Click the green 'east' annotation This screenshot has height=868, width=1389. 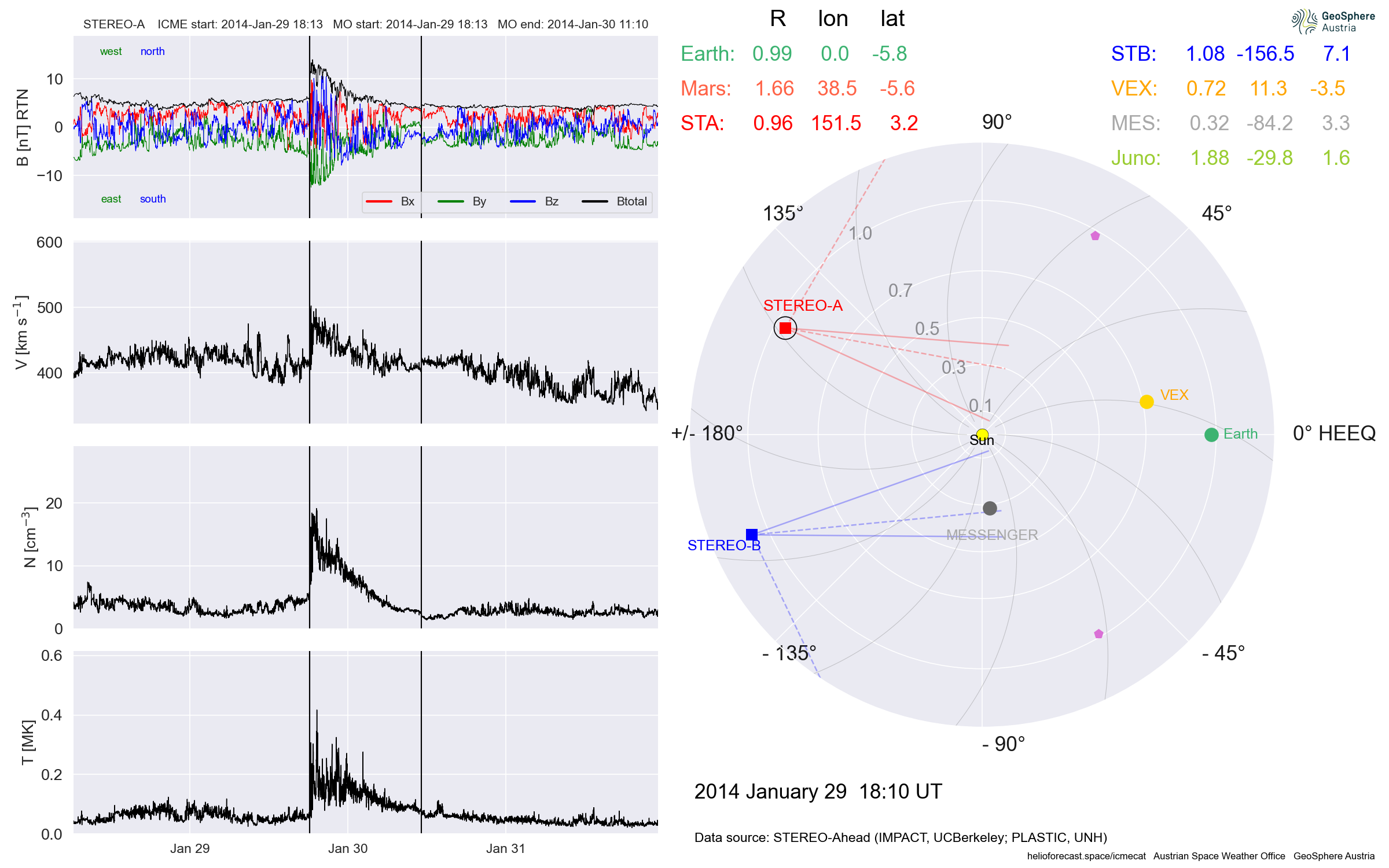coord(111,199)
